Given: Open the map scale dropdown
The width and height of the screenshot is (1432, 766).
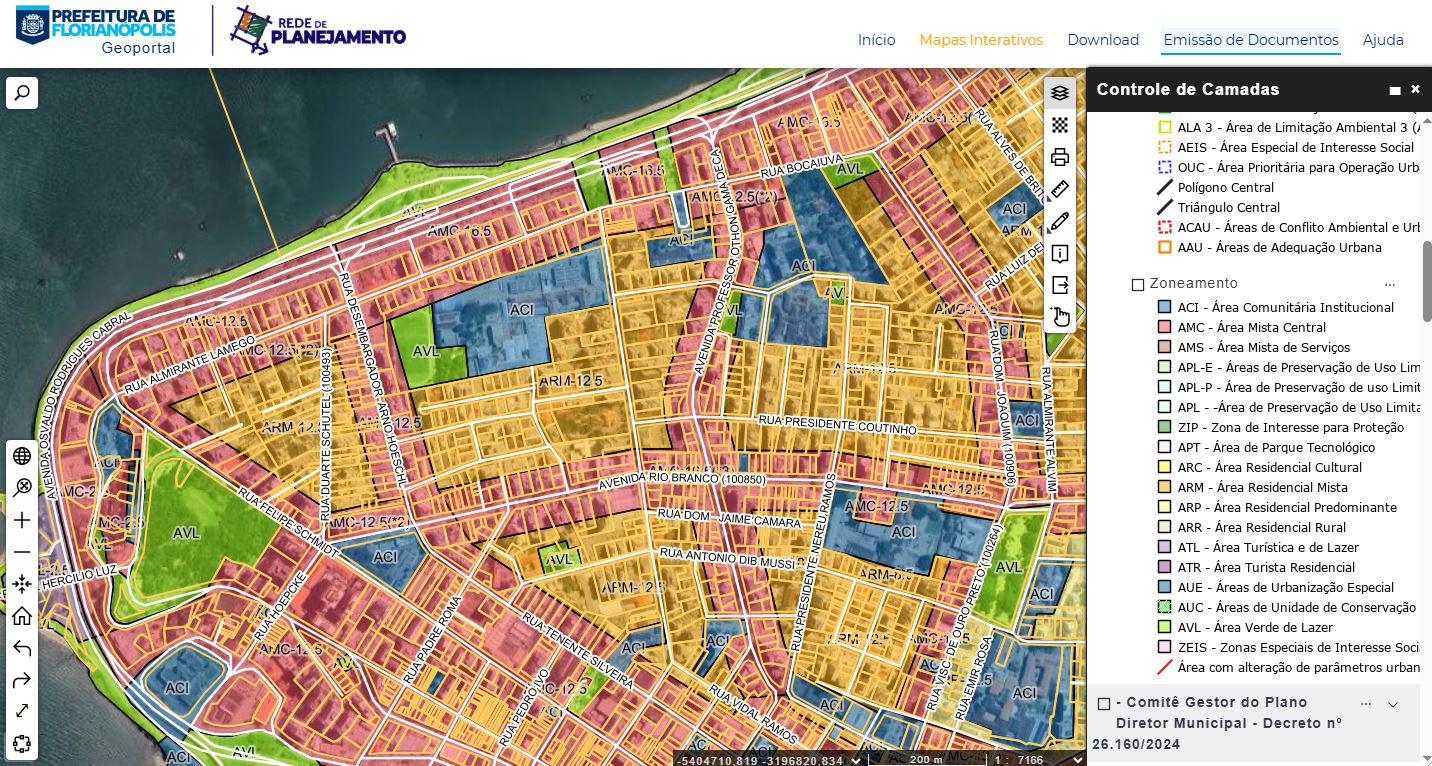Looking at the screenshot, I should (x=1077, y=760).
